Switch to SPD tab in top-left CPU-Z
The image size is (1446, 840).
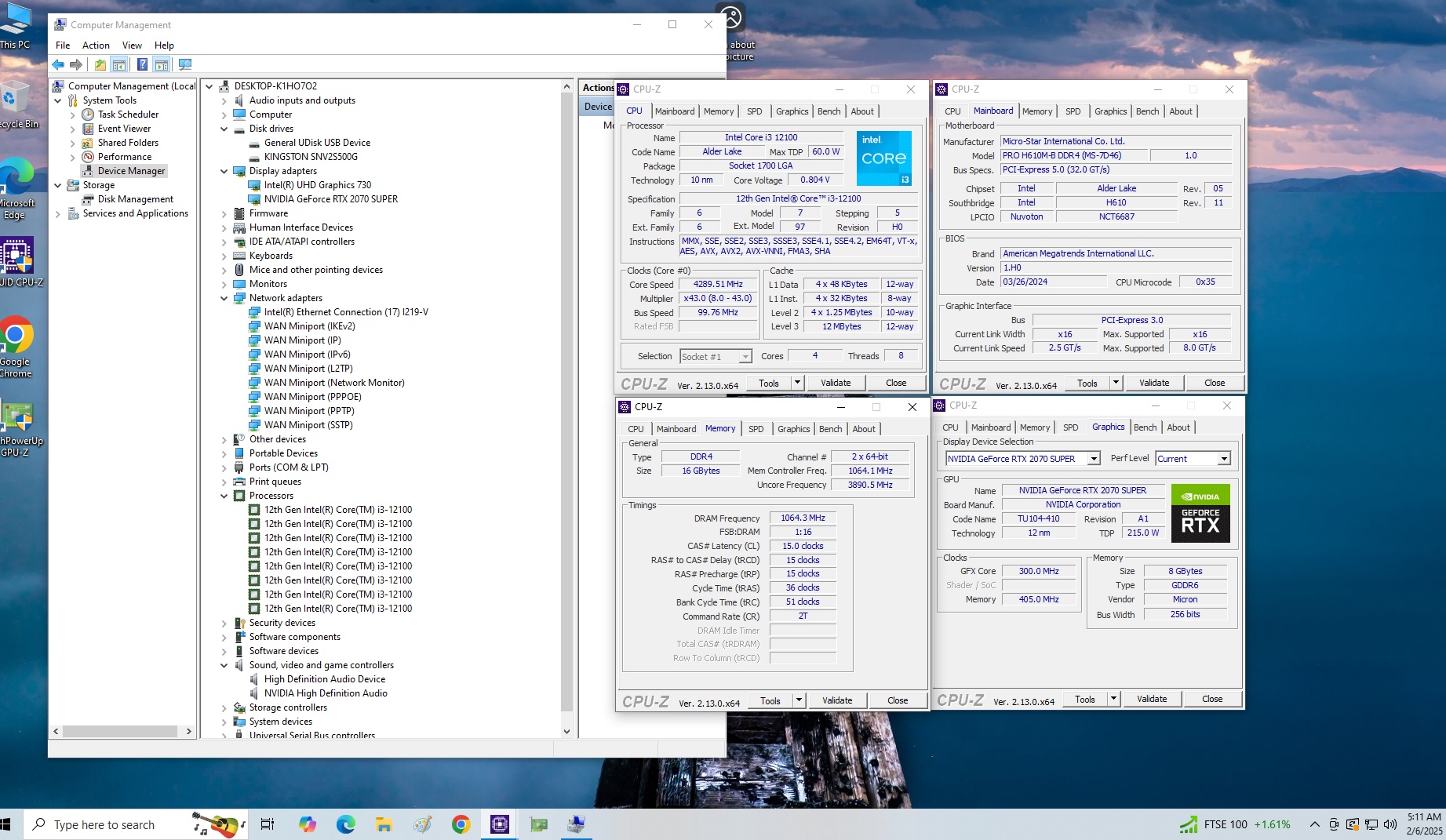(x=754, y=111)
